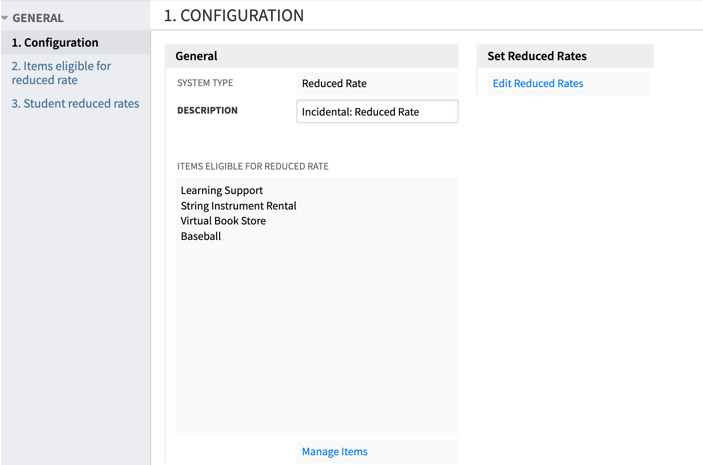Select Learning Support in the items list
This screenshot has height=465, width=703.
(x=222, y=190)
